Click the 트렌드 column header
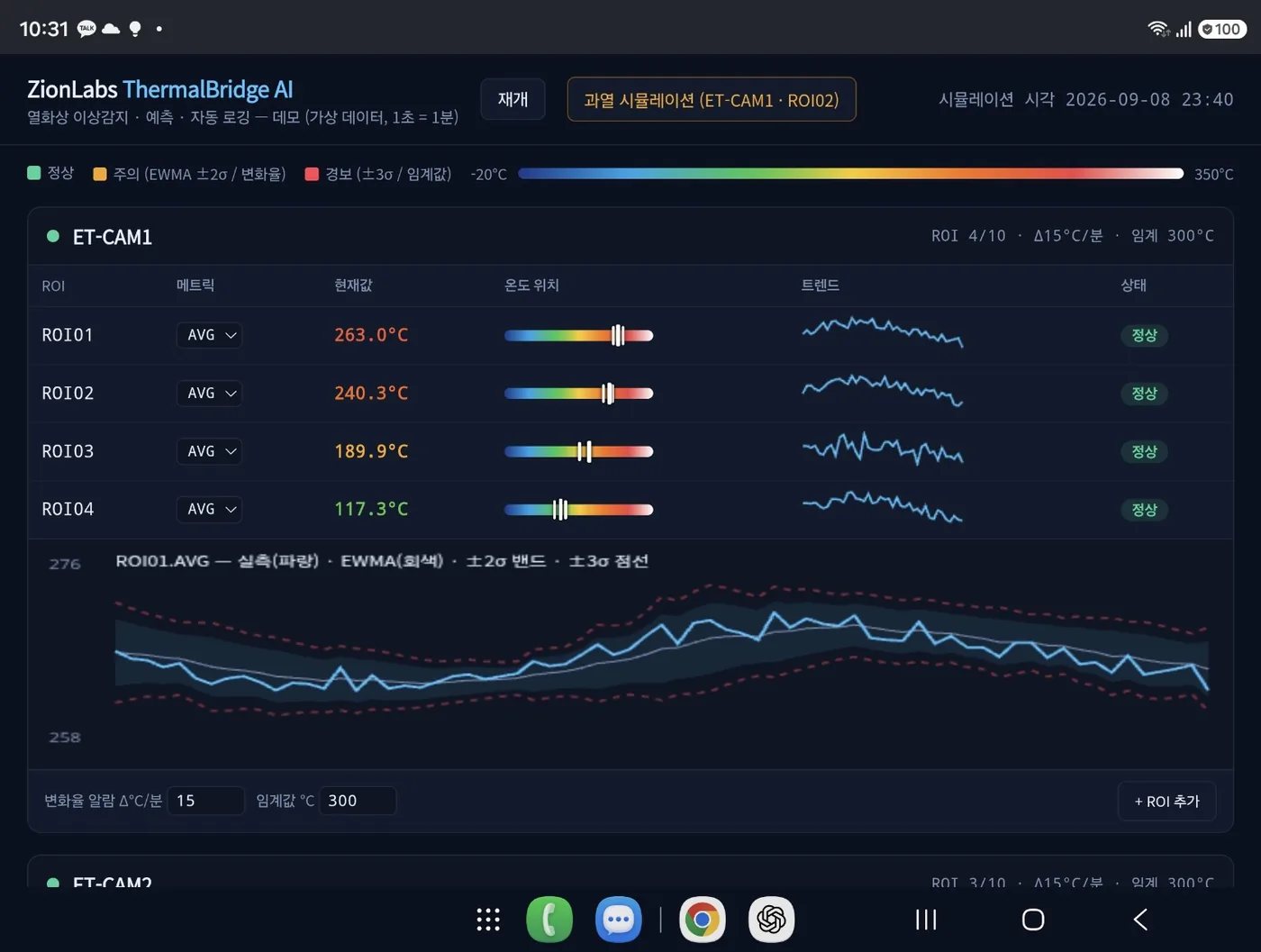The height and width of the screenshot is (952, 1261). click(821, 286)
